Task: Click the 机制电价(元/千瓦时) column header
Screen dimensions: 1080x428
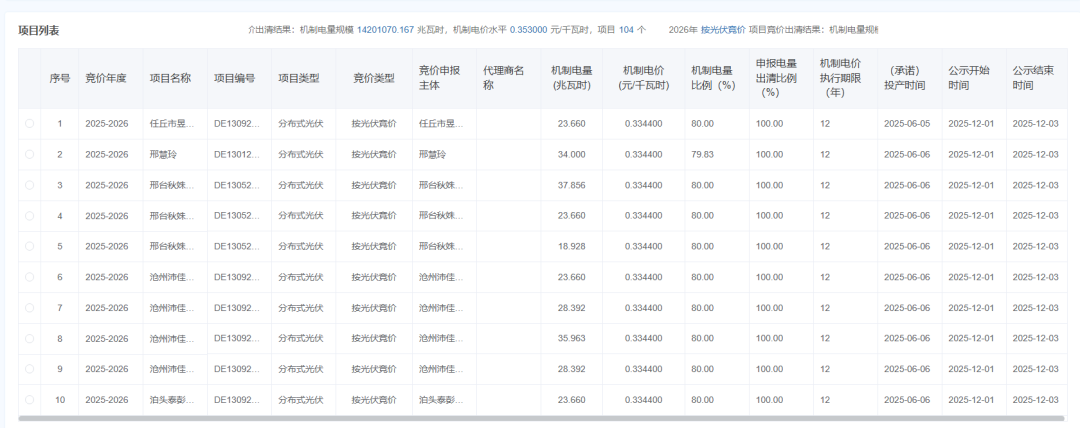Action: (643, 78)
